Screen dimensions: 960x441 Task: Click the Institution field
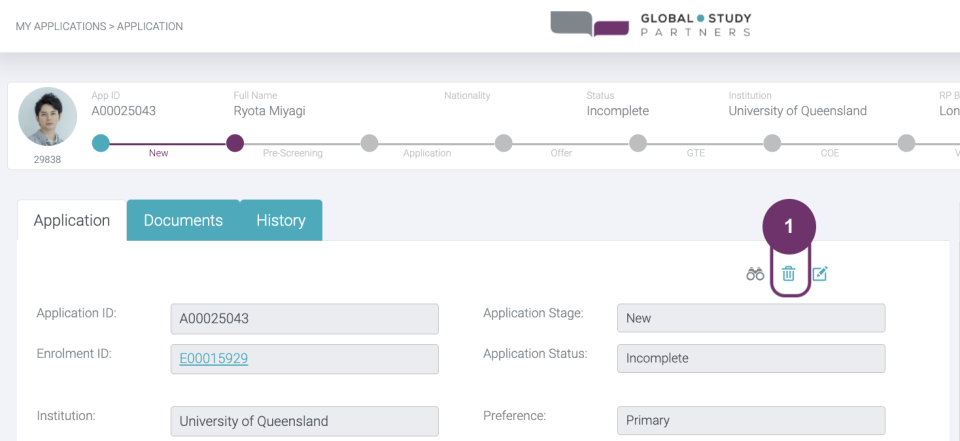pyautogui.click(x=304, y=421)
